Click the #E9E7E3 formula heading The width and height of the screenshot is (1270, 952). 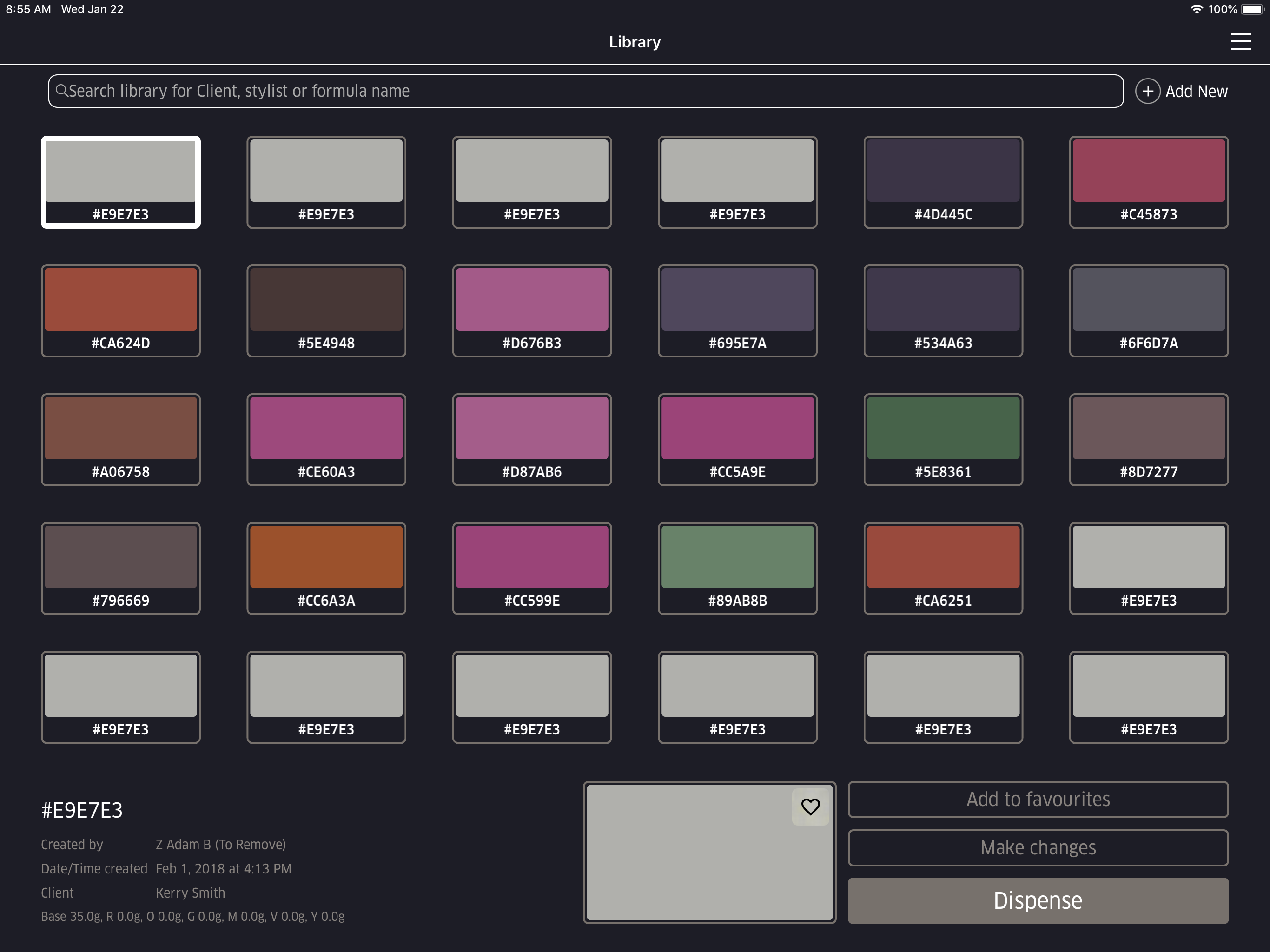coord(81,810)
